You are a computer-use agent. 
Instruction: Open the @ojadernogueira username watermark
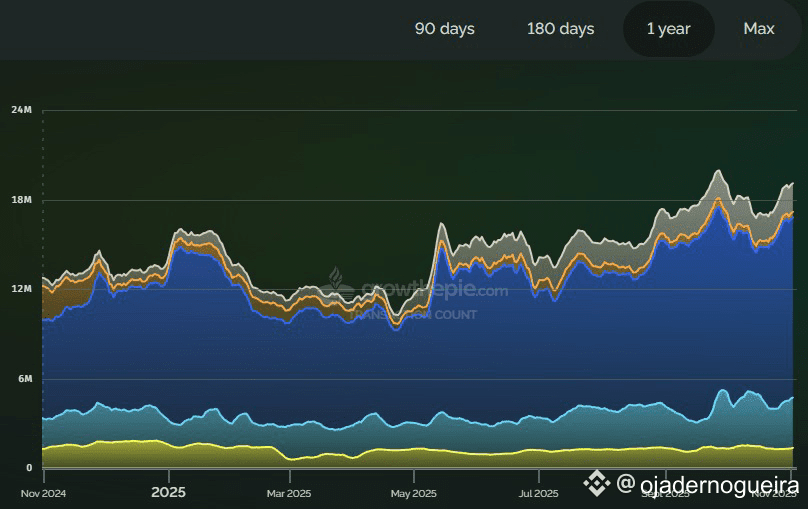click(x=708, y=485)
